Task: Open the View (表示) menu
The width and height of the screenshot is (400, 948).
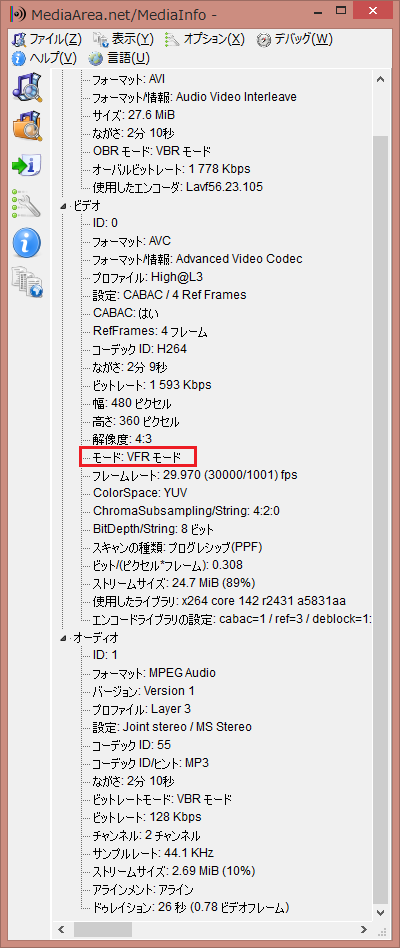Action: (x=132, y=39)
